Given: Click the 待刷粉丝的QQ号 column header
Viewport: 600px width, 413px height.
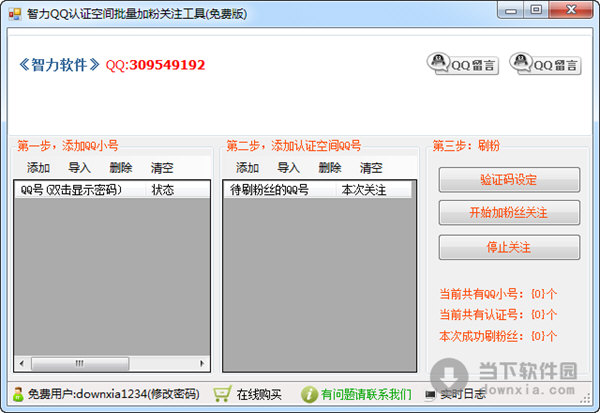Looking at the screenshot, I should [x=279, y=190].
